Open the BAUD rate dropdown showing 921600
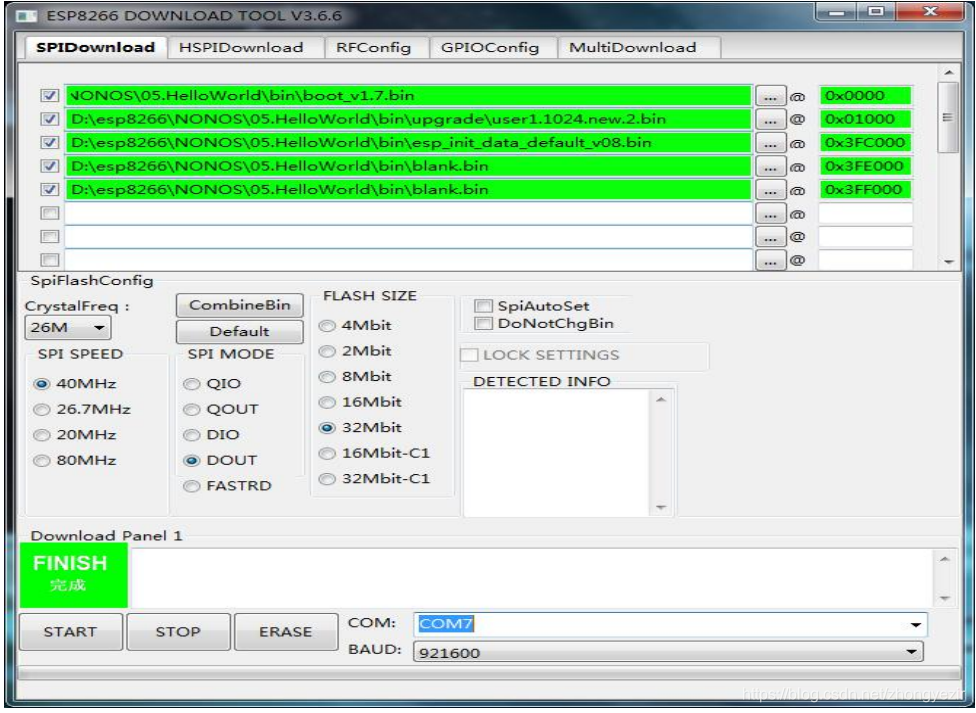Viewport: 976px width, 713px height. click(668, 653)
